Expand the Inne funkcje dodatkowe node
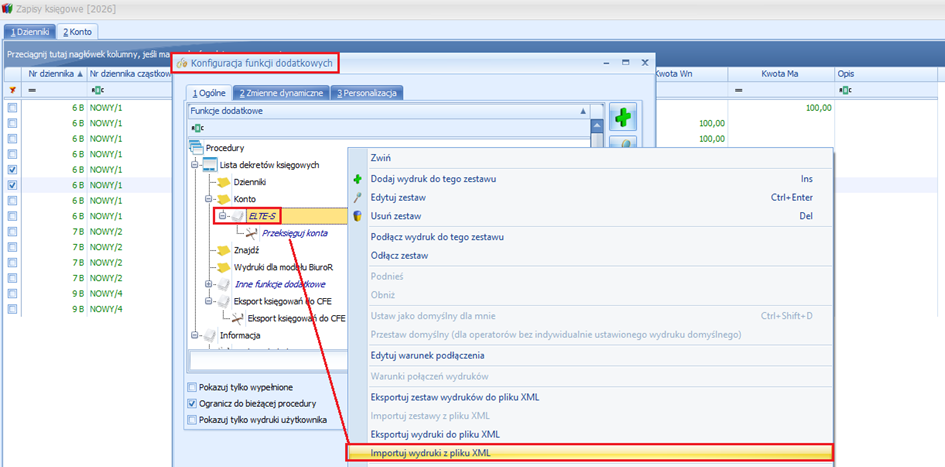Screen dimensions: 945x467 (x=209, y=284)
